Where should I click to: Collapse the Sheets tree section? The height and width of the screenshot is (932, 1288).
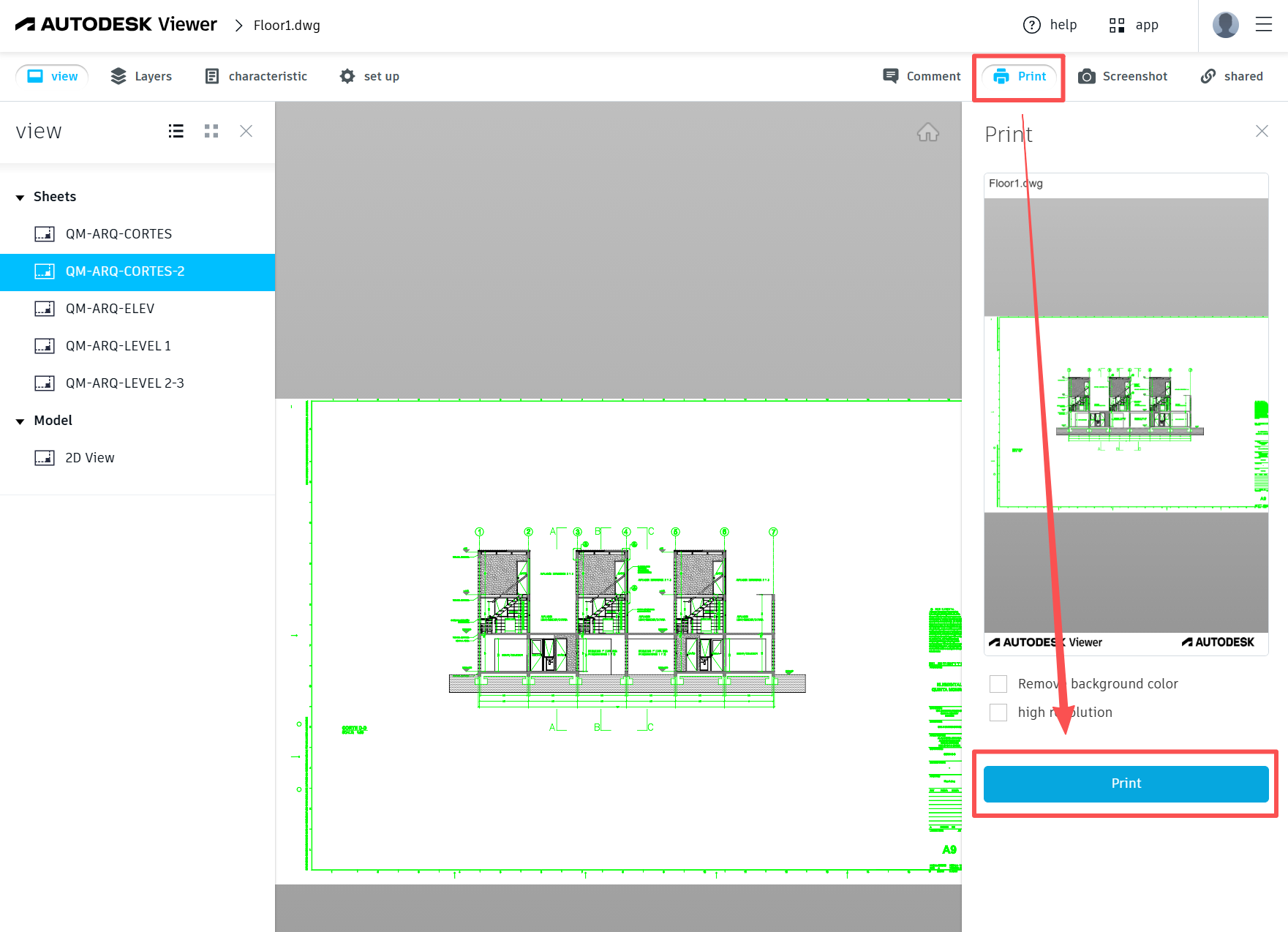point(20,197)
